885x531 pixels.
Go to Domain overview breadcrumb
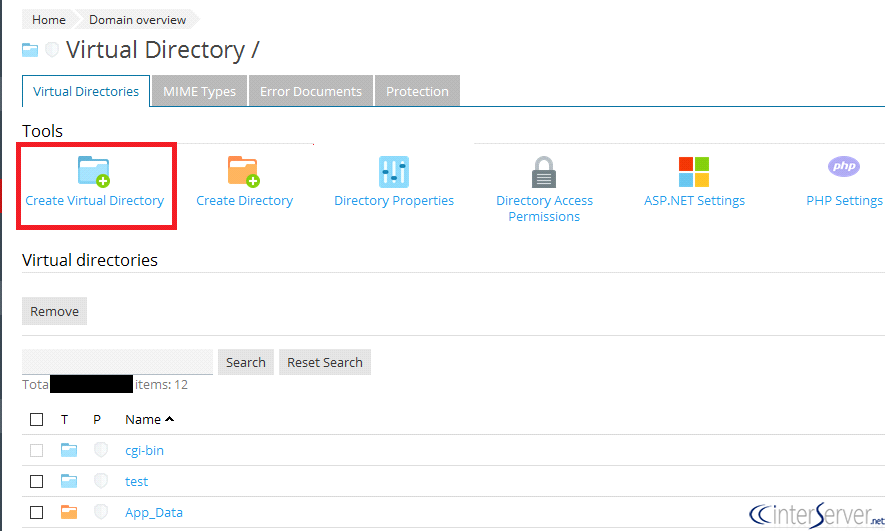tap(137, 20)
